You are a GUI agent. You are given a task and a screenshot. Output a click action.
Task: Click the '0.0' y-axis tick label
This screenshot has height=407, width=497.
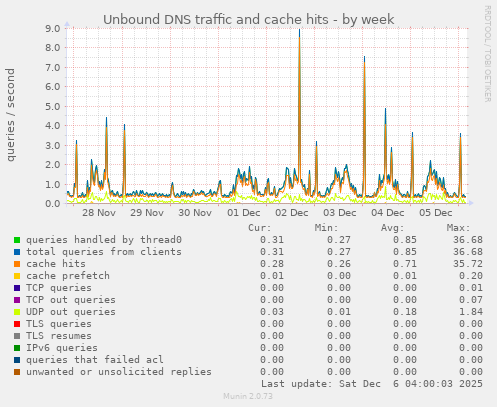[x=52, y=204]
